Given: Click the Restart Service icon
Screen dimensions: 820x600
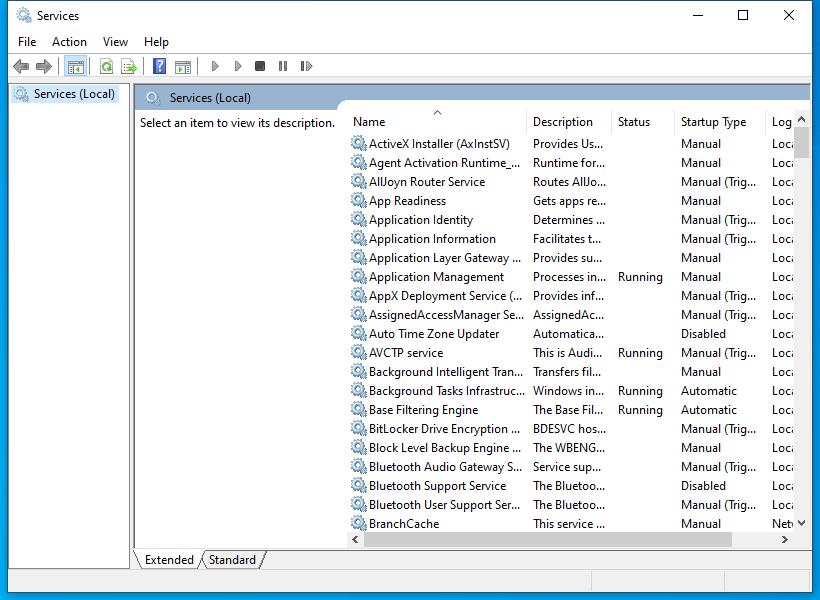Looking at the screenshot, I should [306, 66].
